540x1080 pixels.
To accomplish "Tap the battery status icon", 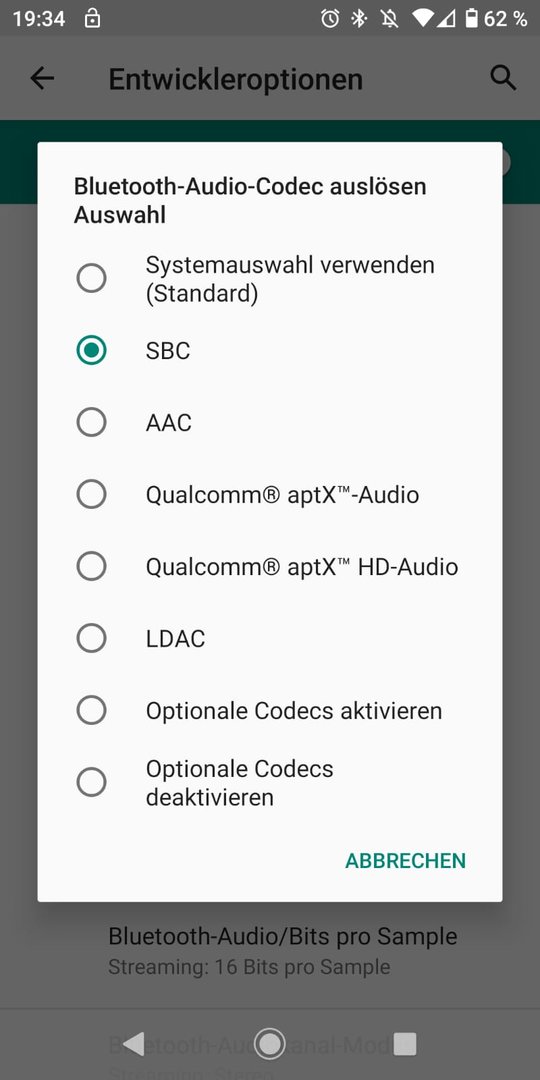I will pos(471,19).
